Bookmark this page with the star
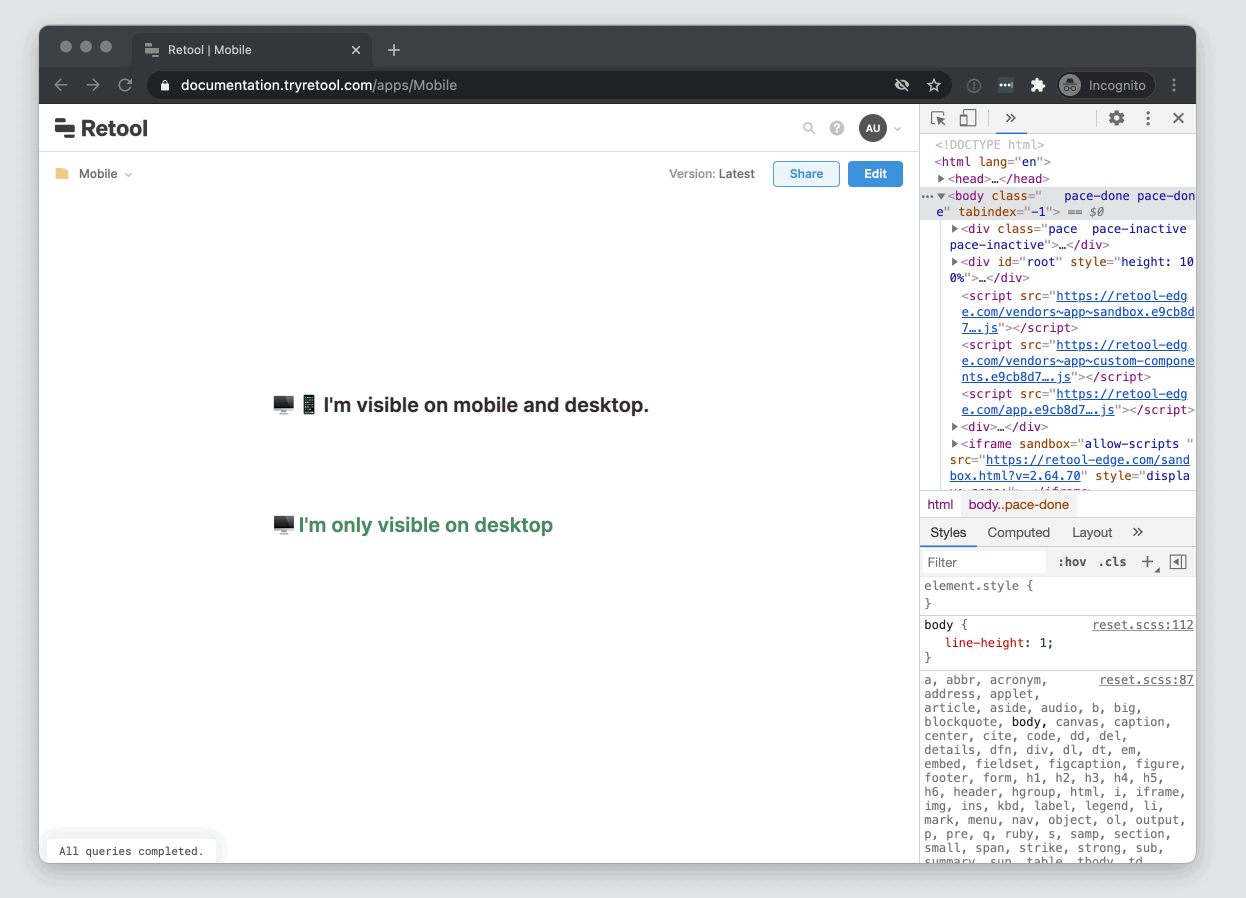Viewport: 1246px width, 898px height. click(934, 85)
